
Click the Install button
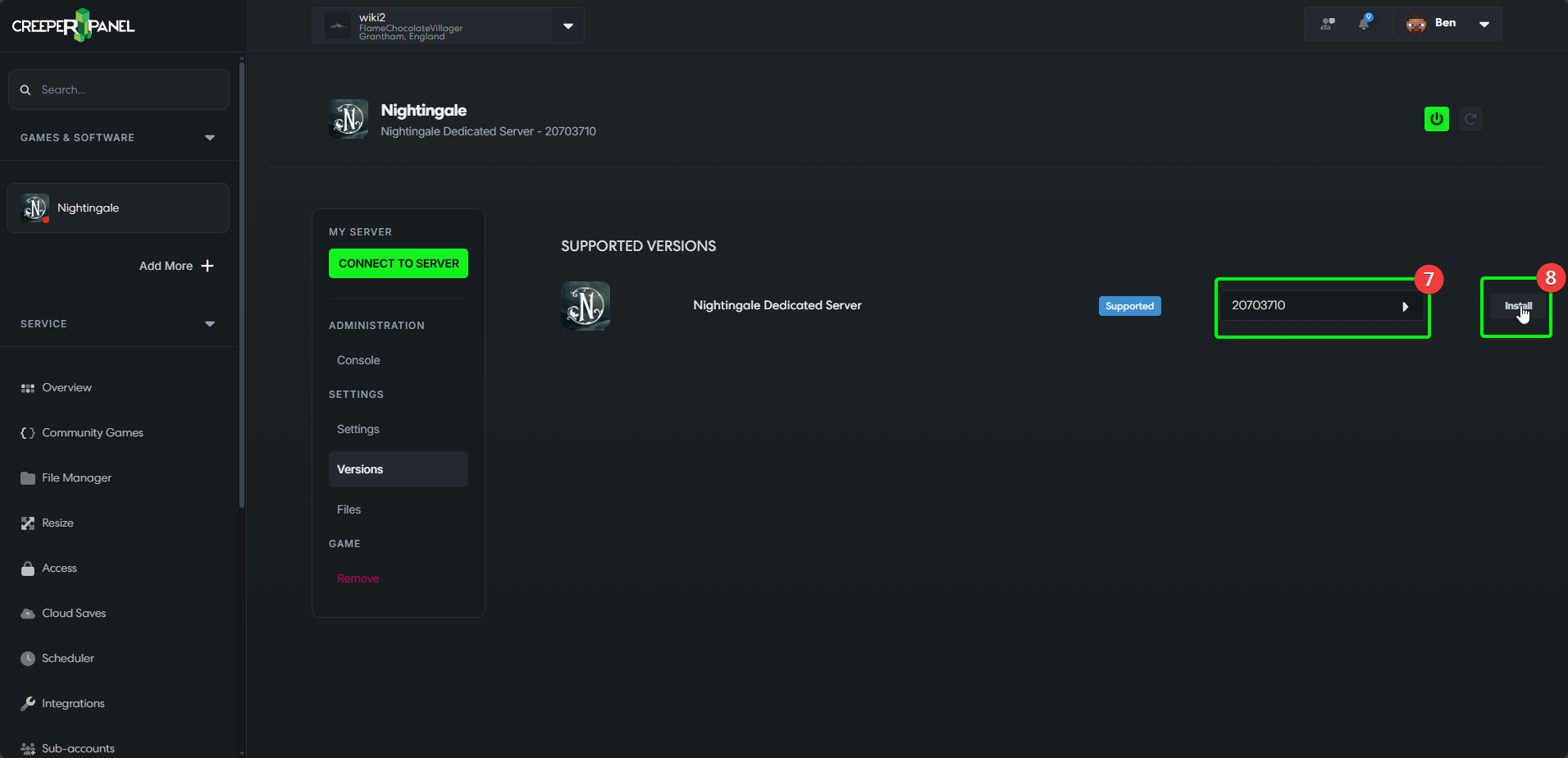(x=1517, y=306)
